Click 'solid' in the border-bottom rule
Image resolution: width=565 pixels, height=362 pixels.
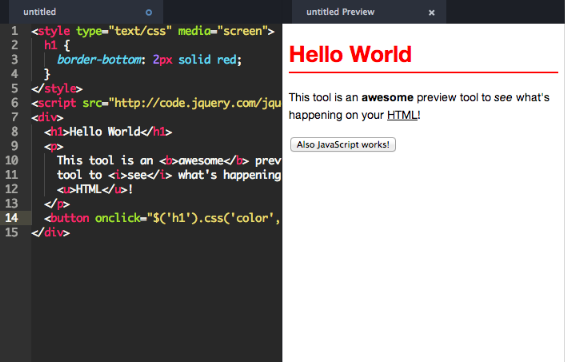(194, 59)
